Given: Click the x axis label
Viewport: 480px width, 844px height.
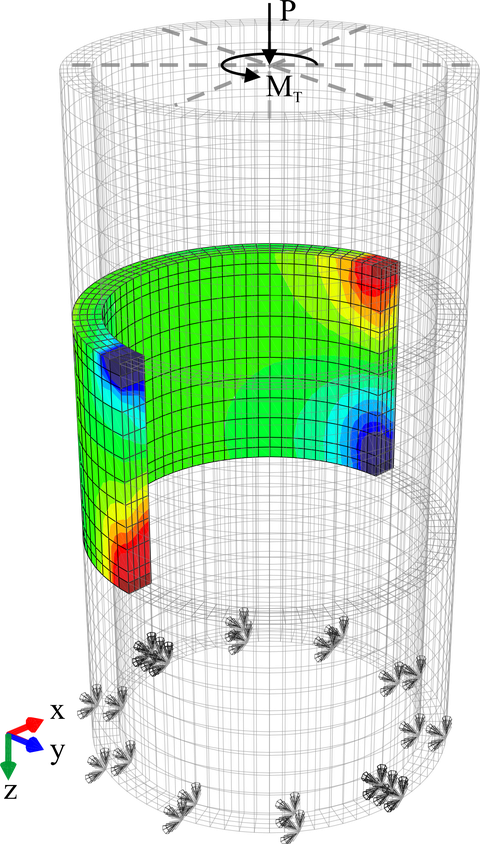Looking at the screenshot, I should [x=58, y=712].
